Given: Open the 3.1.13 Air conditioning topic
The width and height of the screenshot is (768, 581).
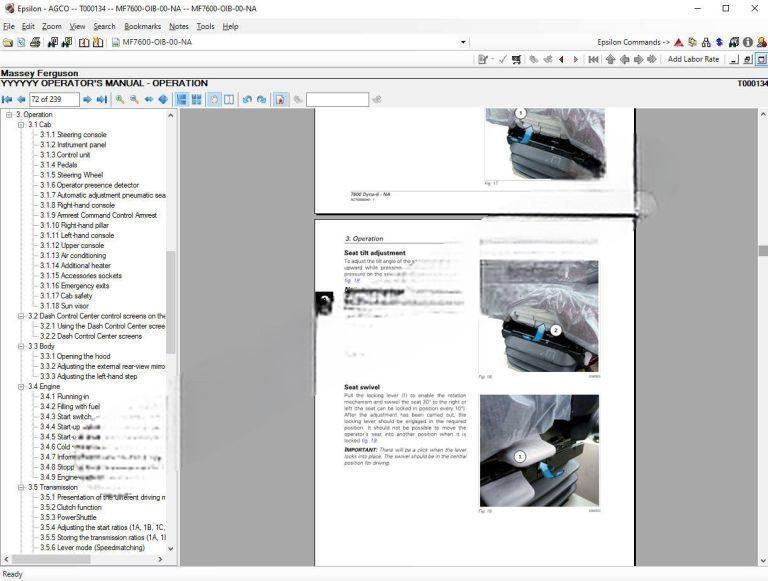Looking at the screenshot, I should click(73, 256).
